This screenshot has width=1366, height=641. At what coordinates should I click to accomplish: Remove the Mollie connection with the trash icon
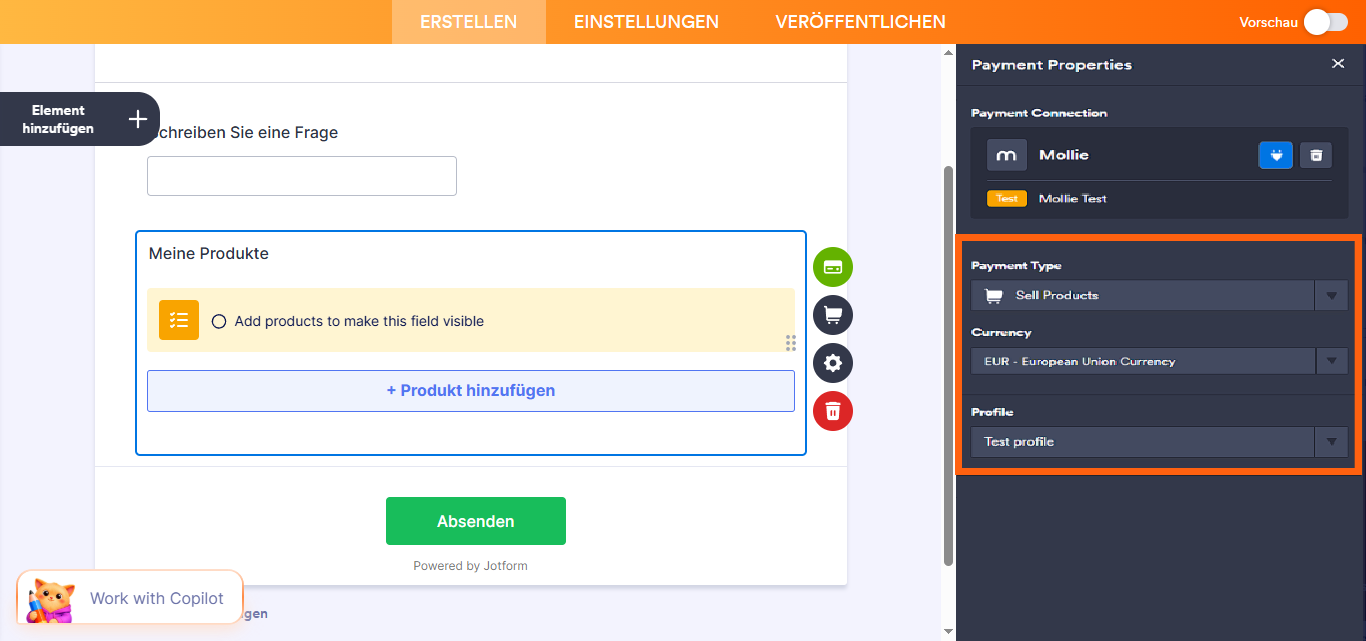coord(1316,155)
